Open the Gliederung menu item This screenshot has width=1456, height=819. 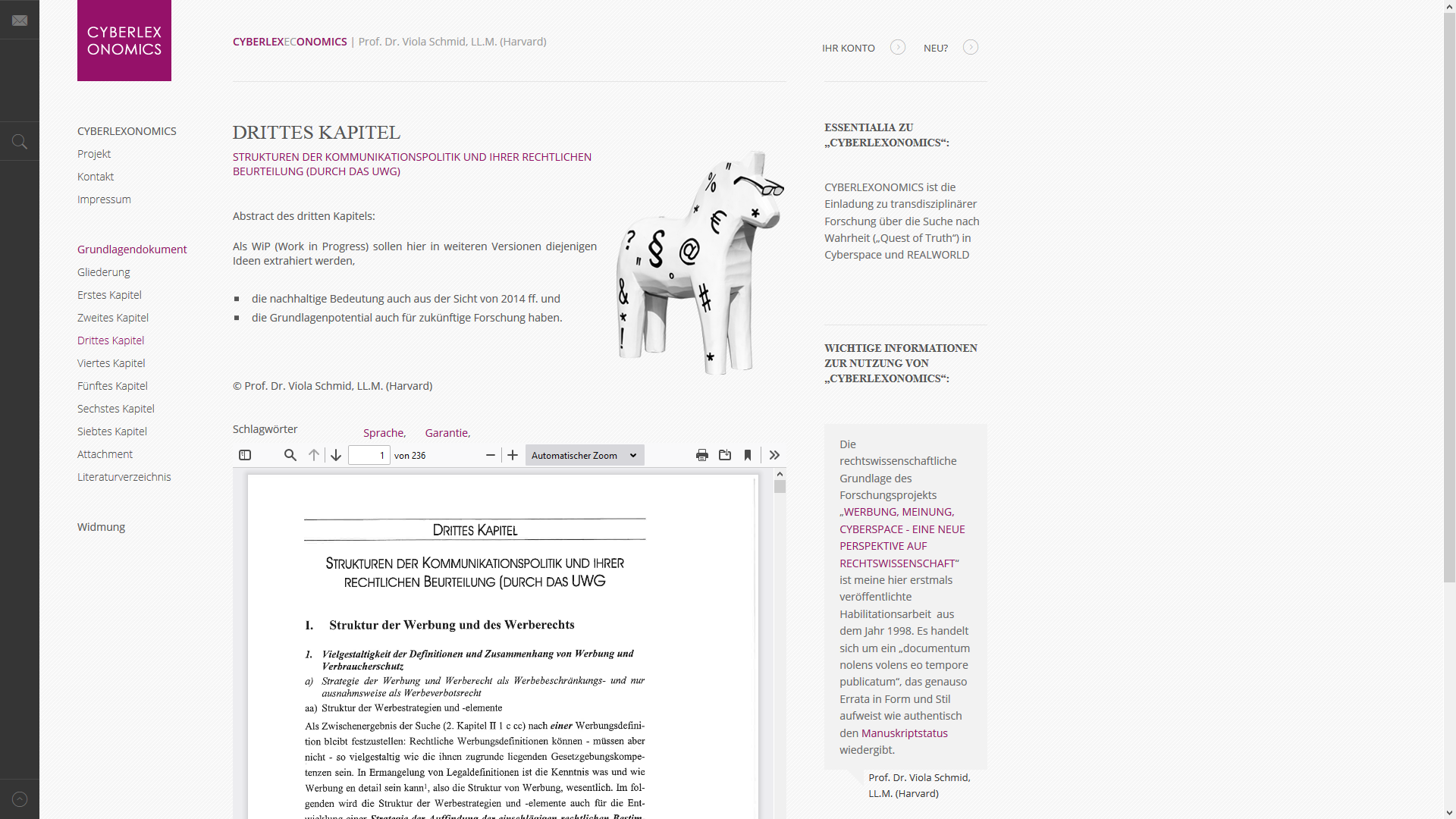click(x=103, y=272)
